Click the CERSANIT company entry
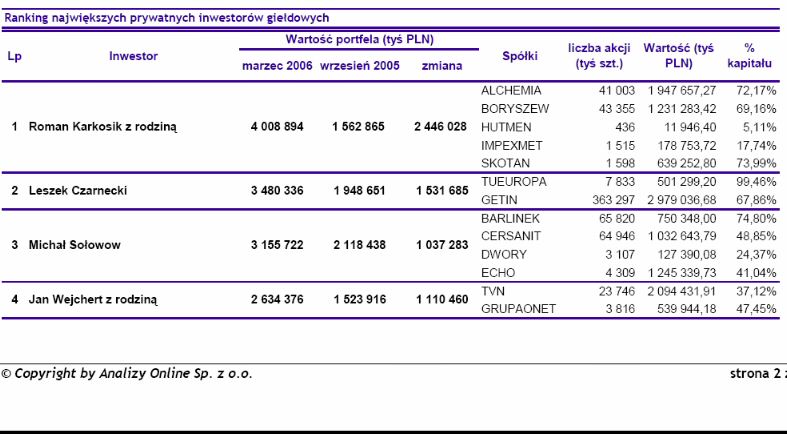The width and height of the screenshot is (787, 434). click(510, 236)
